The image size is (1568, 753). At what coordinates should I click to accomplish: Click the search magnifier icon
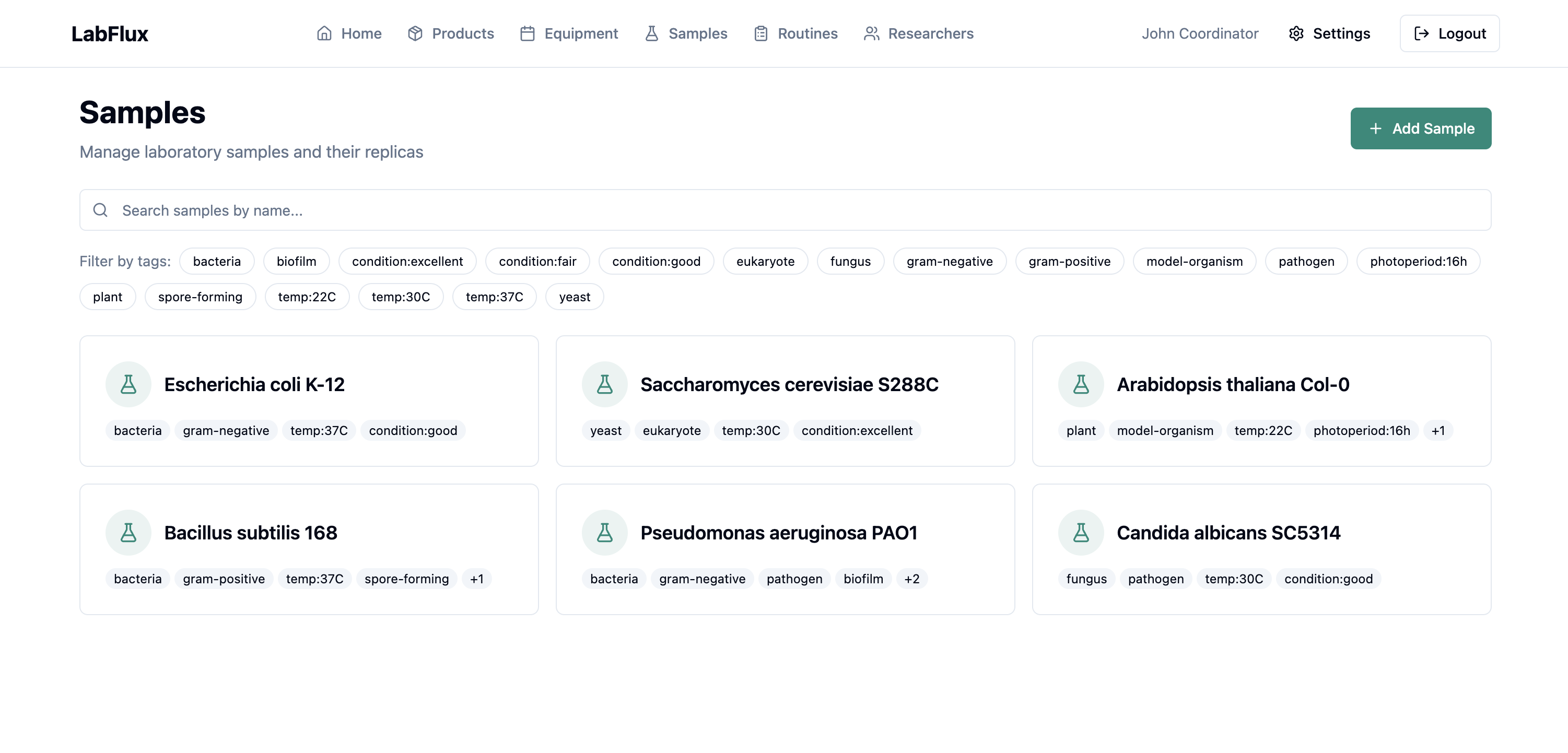(100, 210)
